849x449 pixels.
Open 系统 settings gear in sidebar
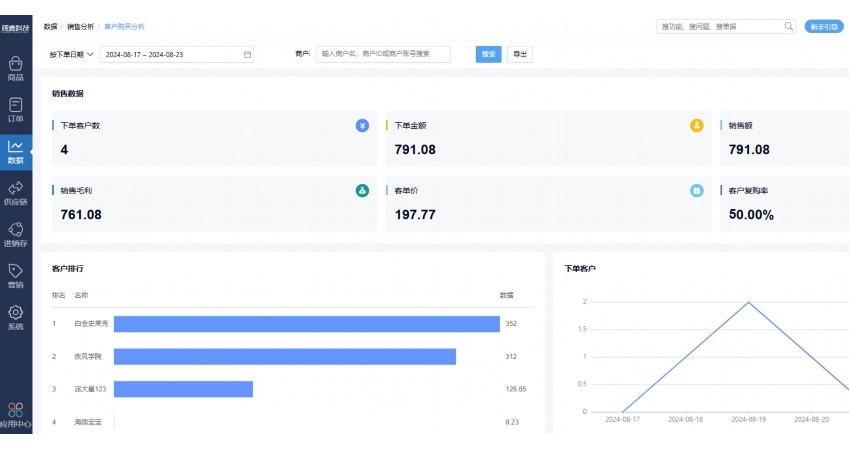pyautogui.click(x=15, y=318)
